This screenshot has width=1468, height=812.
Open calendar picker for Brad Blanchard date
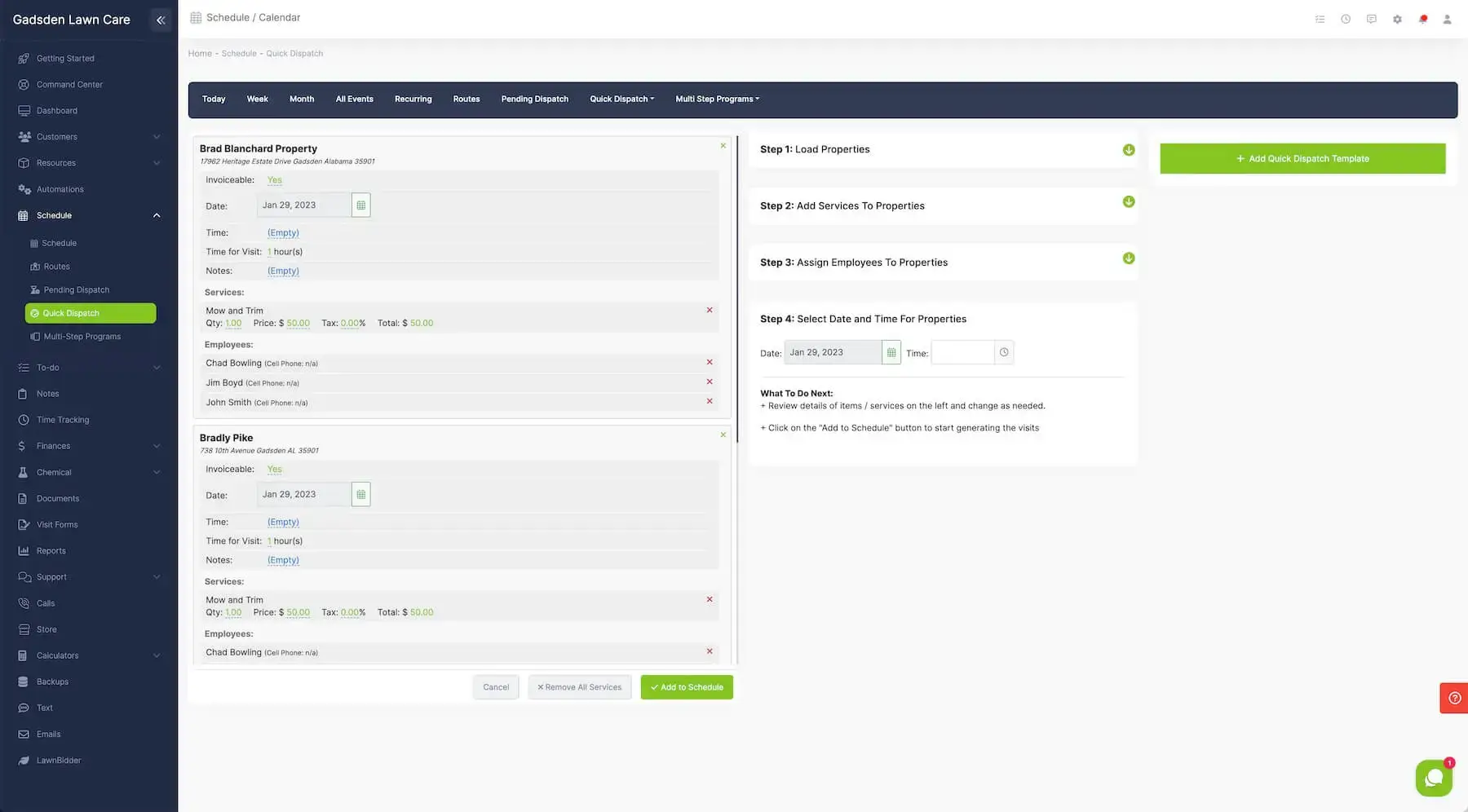[360, 205]
